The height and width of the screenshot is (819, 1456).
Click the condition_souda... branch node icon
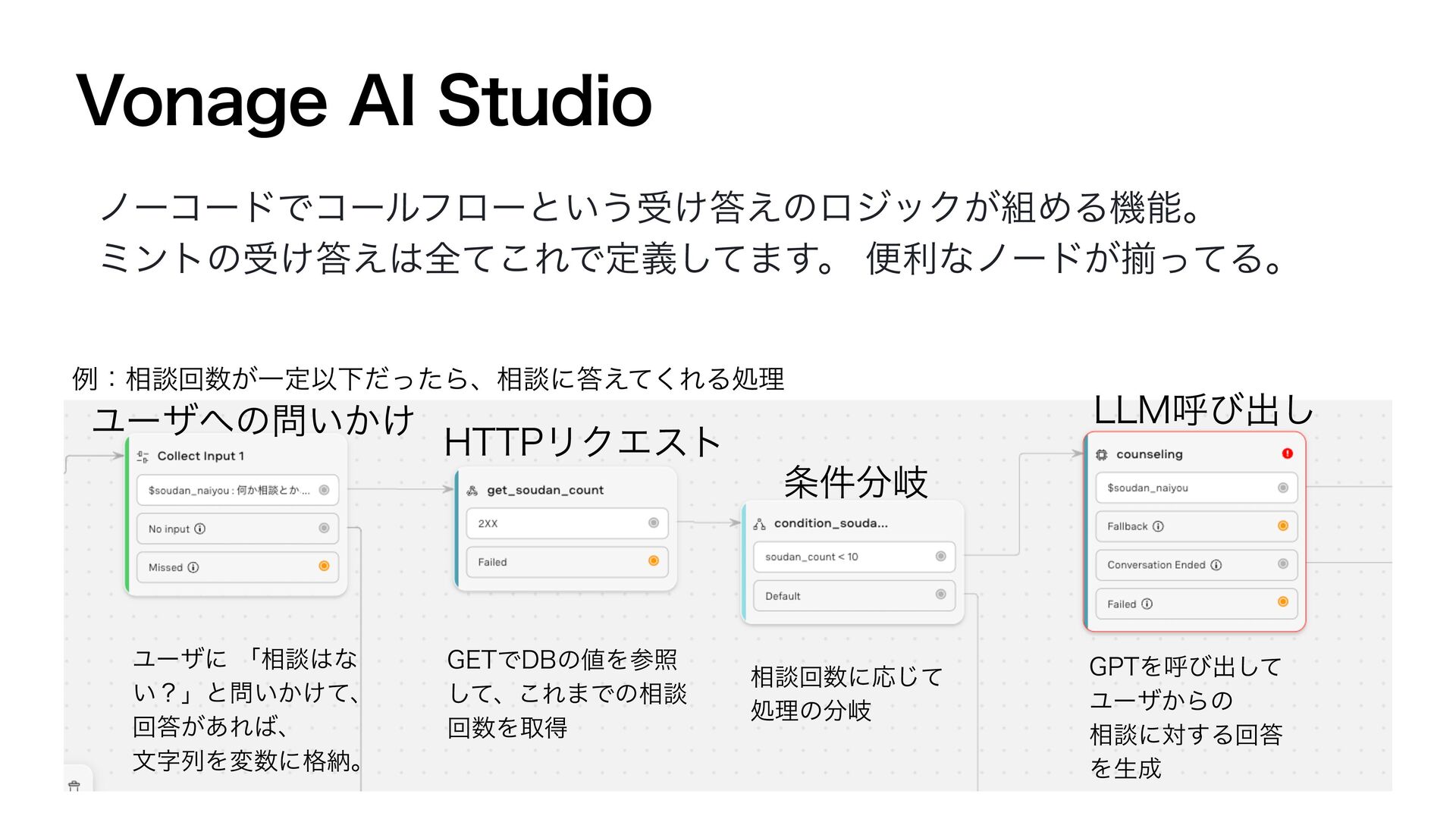(x=759, y=524)
